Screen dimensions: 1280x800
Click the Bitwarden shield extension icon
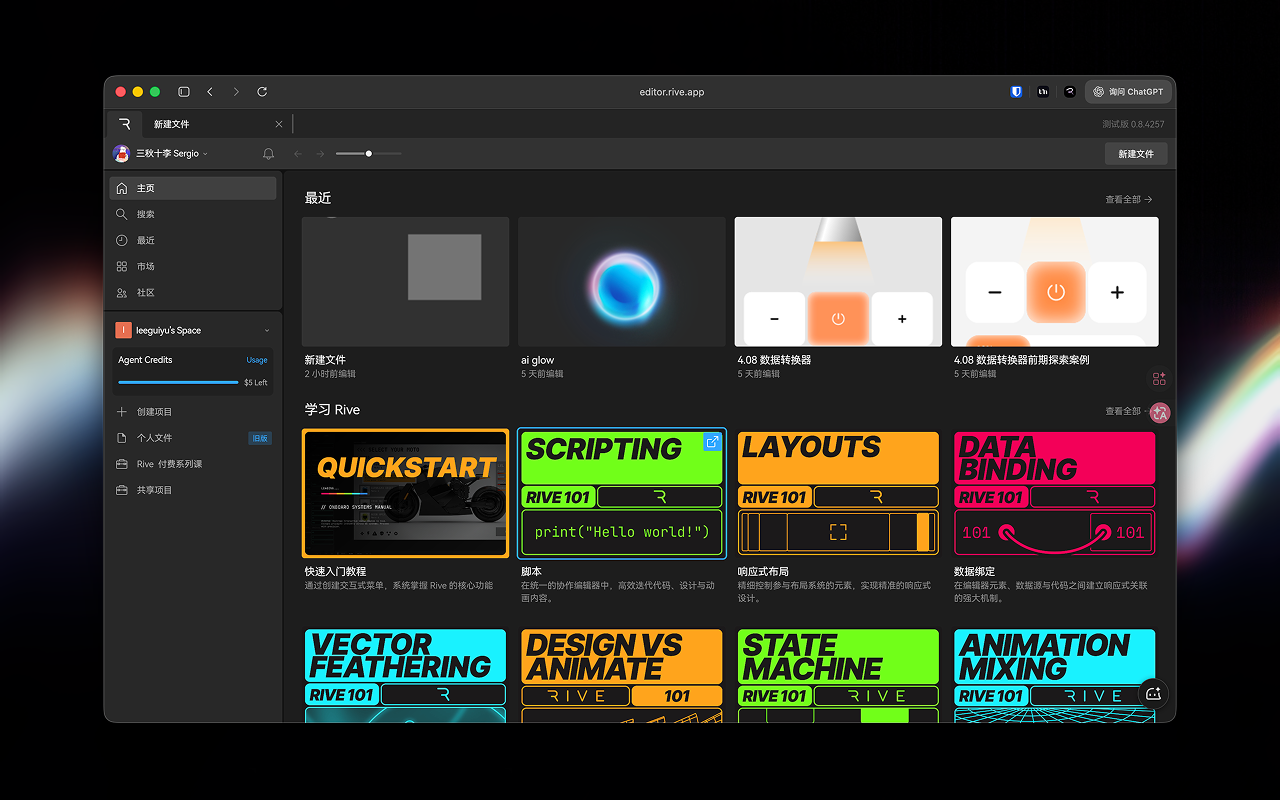pos(1016,92)
